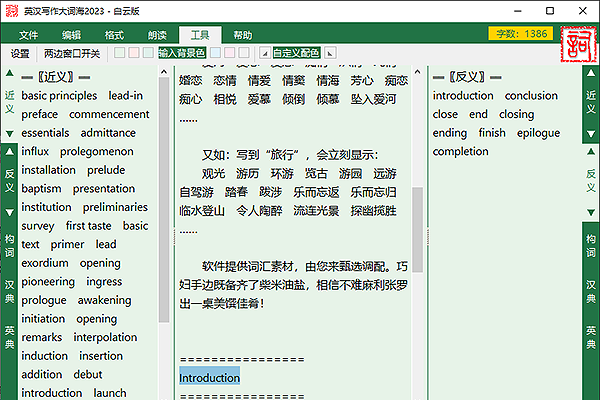This screenshot has height=400, width=600.
Task: Open the 朗读 menu
Action: click(x=157, y=35)
